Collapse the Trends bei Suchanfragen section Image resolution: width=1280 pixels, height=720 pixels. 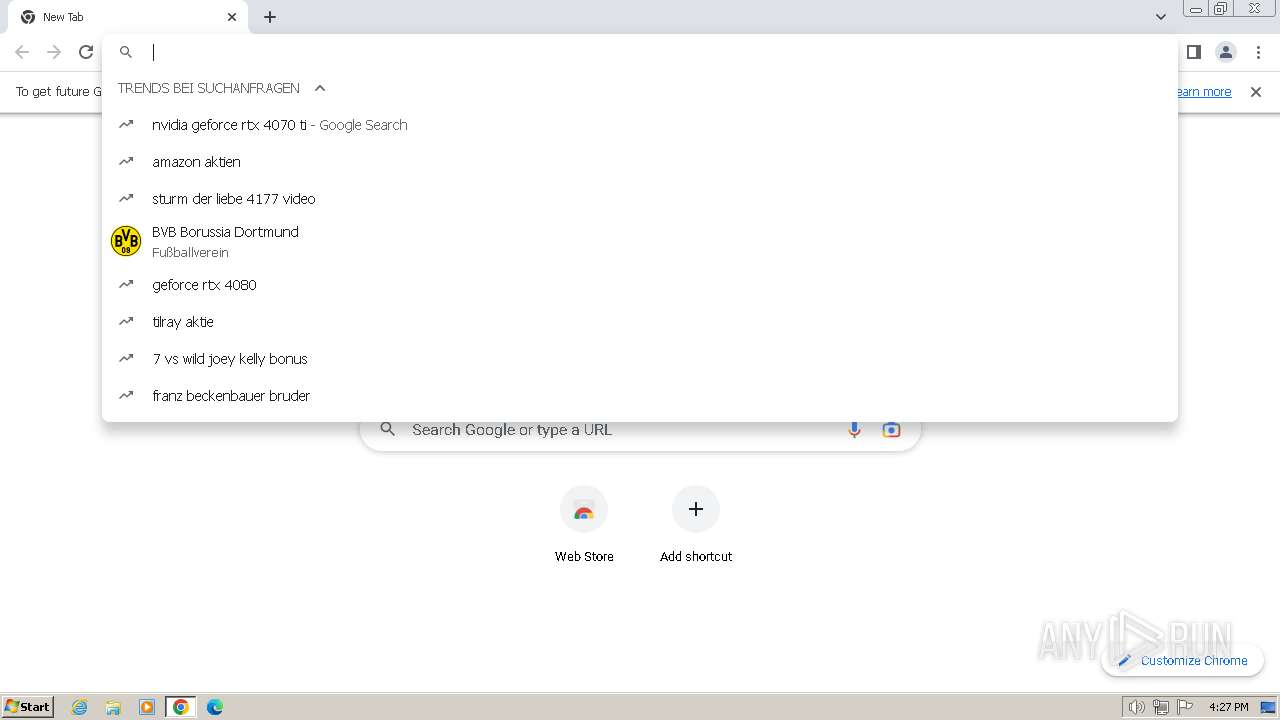[320, 88]
